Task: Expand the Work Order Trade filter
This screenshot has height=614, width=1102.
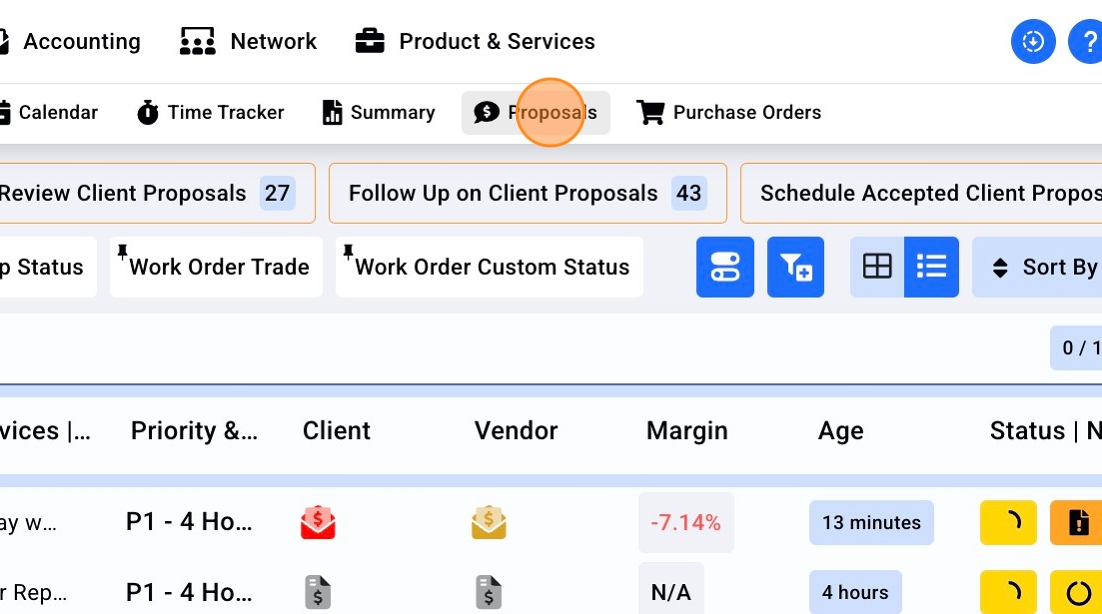Action: click(217, 267)
